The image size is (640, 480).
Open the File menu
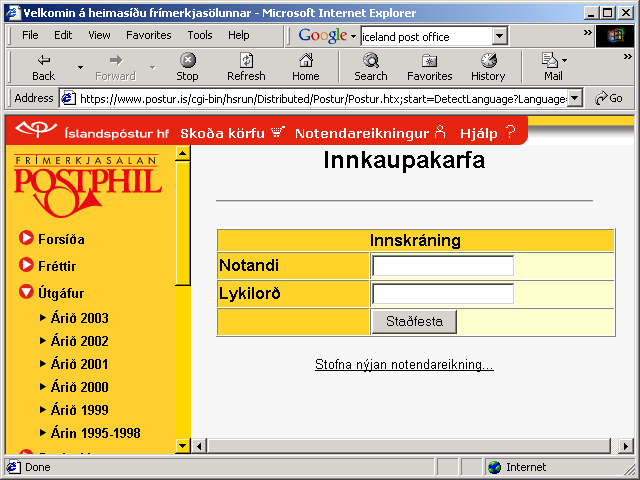pos(30,35)
